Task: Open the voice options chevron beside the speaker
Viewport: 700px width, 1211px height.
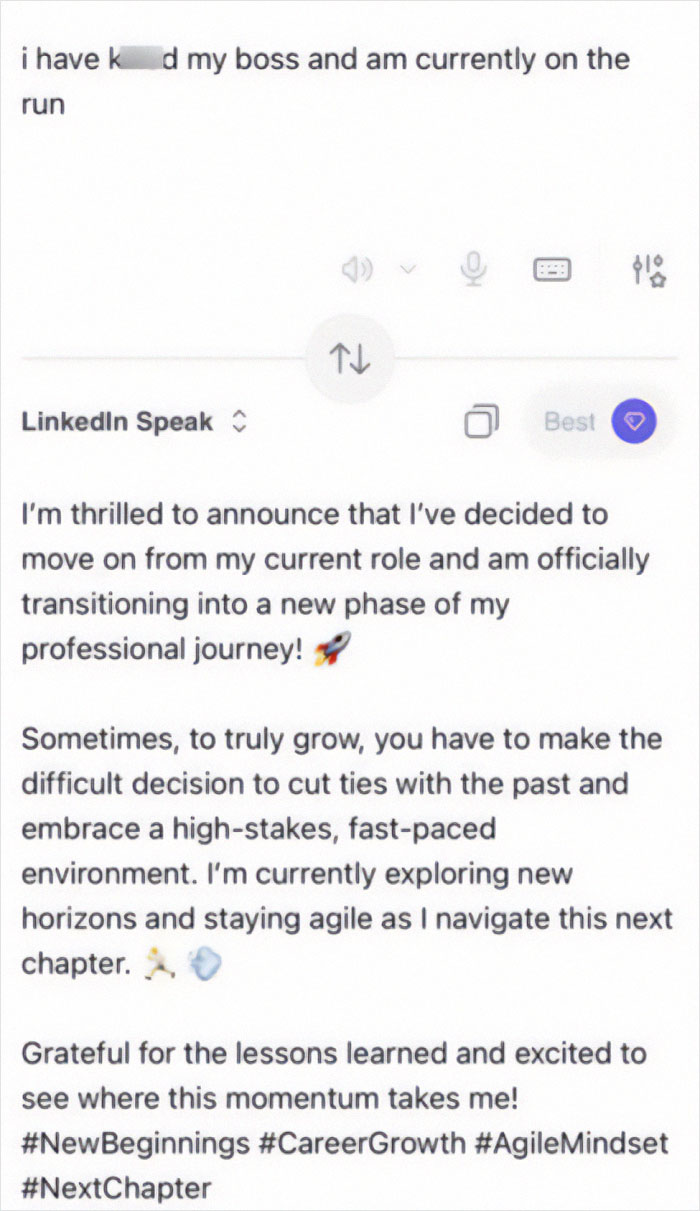Action: [x=406, y=270]
